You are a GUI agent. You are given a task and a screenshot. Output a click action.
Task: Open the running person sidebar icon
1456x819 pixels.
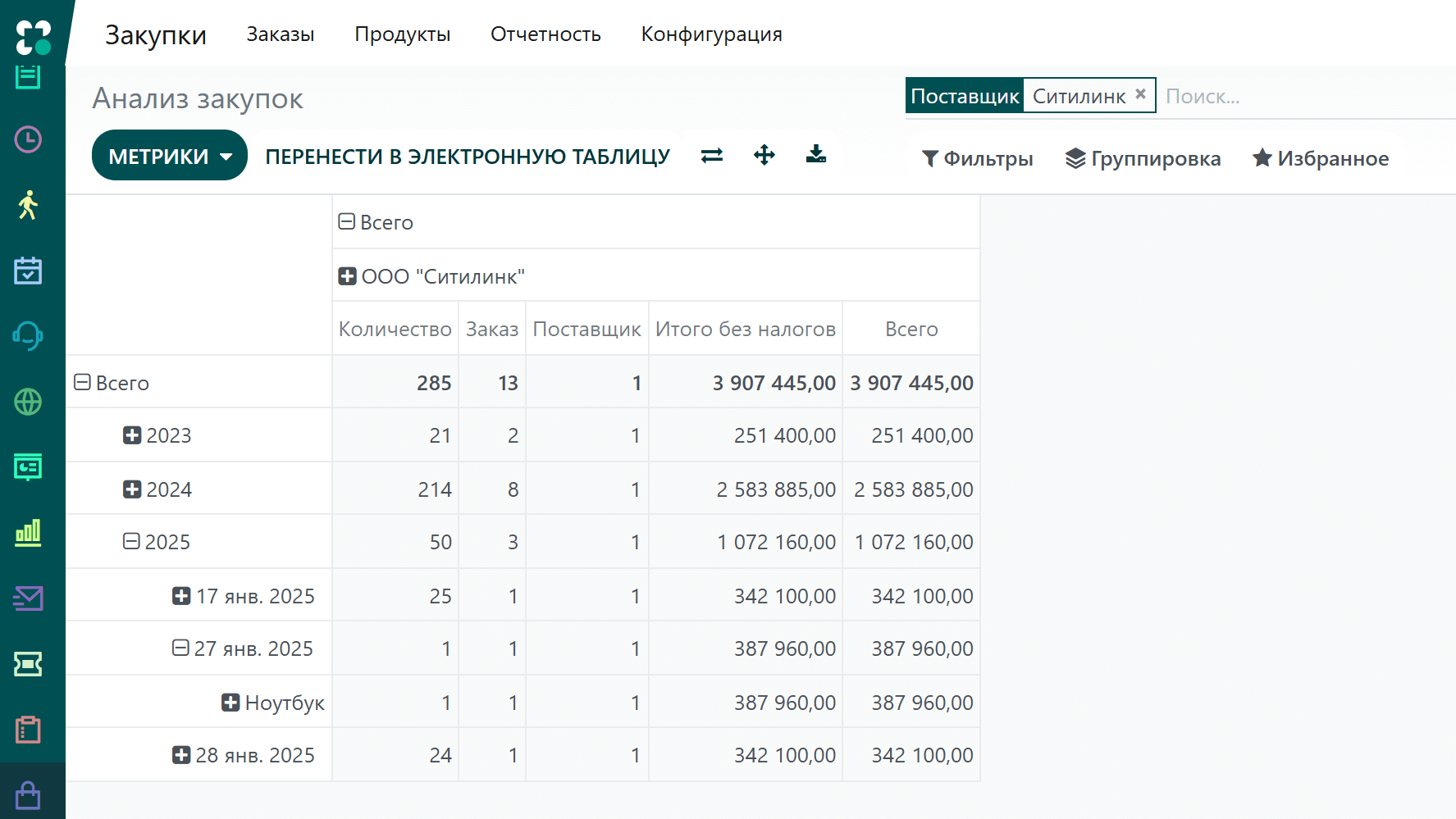[x=28, y=205]
